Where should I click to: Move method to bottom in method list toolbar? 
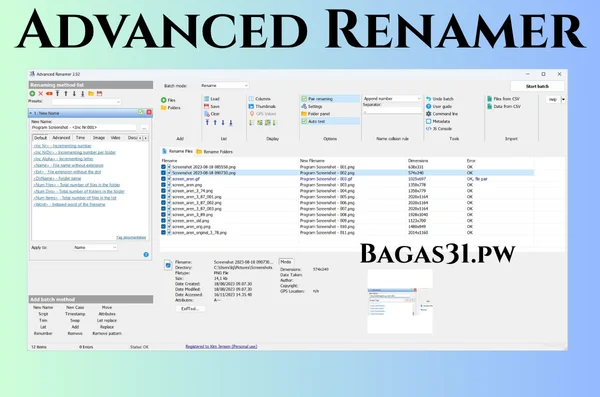pos(82,93)
